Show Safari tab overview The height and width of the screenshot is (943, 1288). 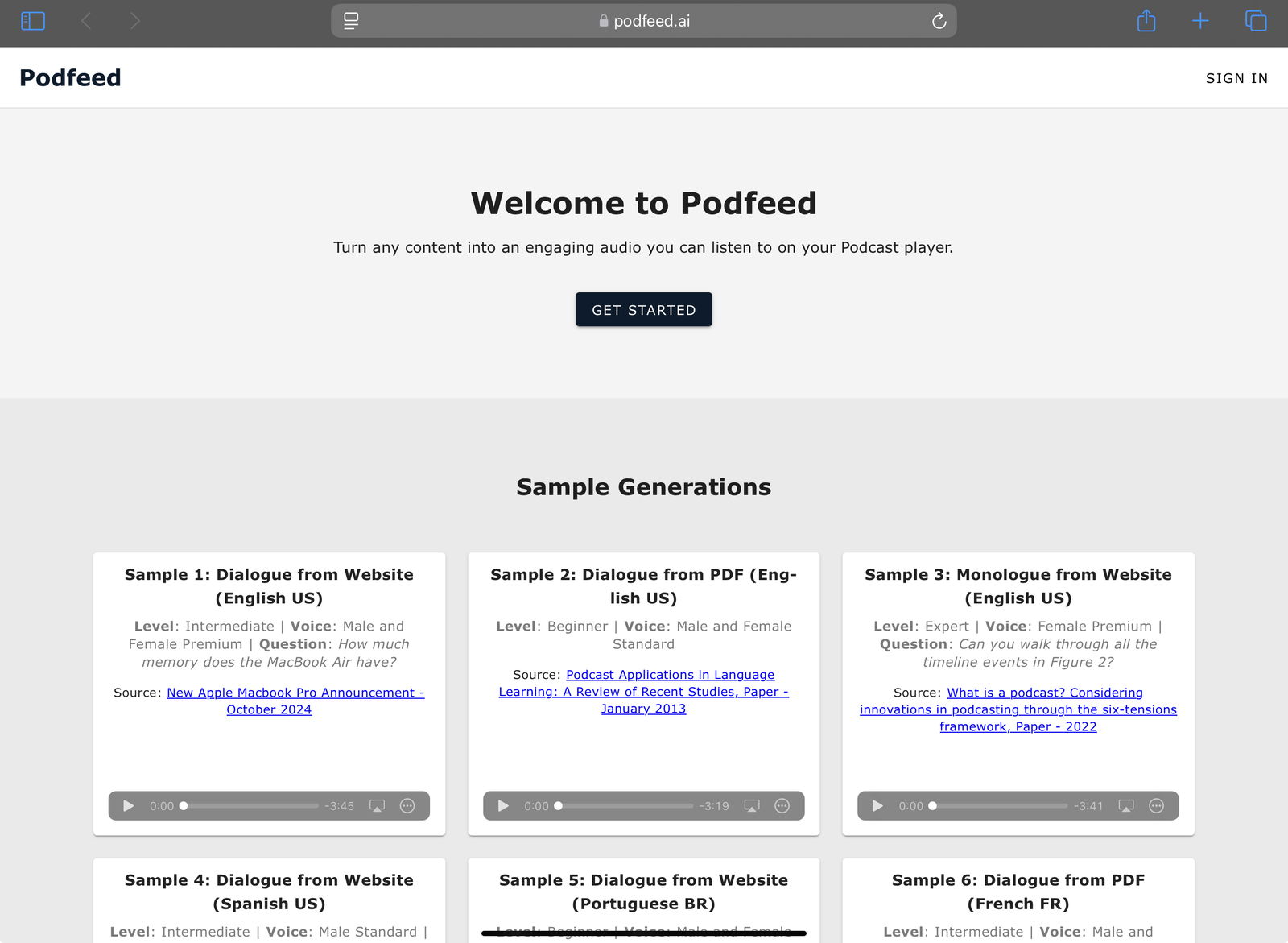tap(1255, 21)
